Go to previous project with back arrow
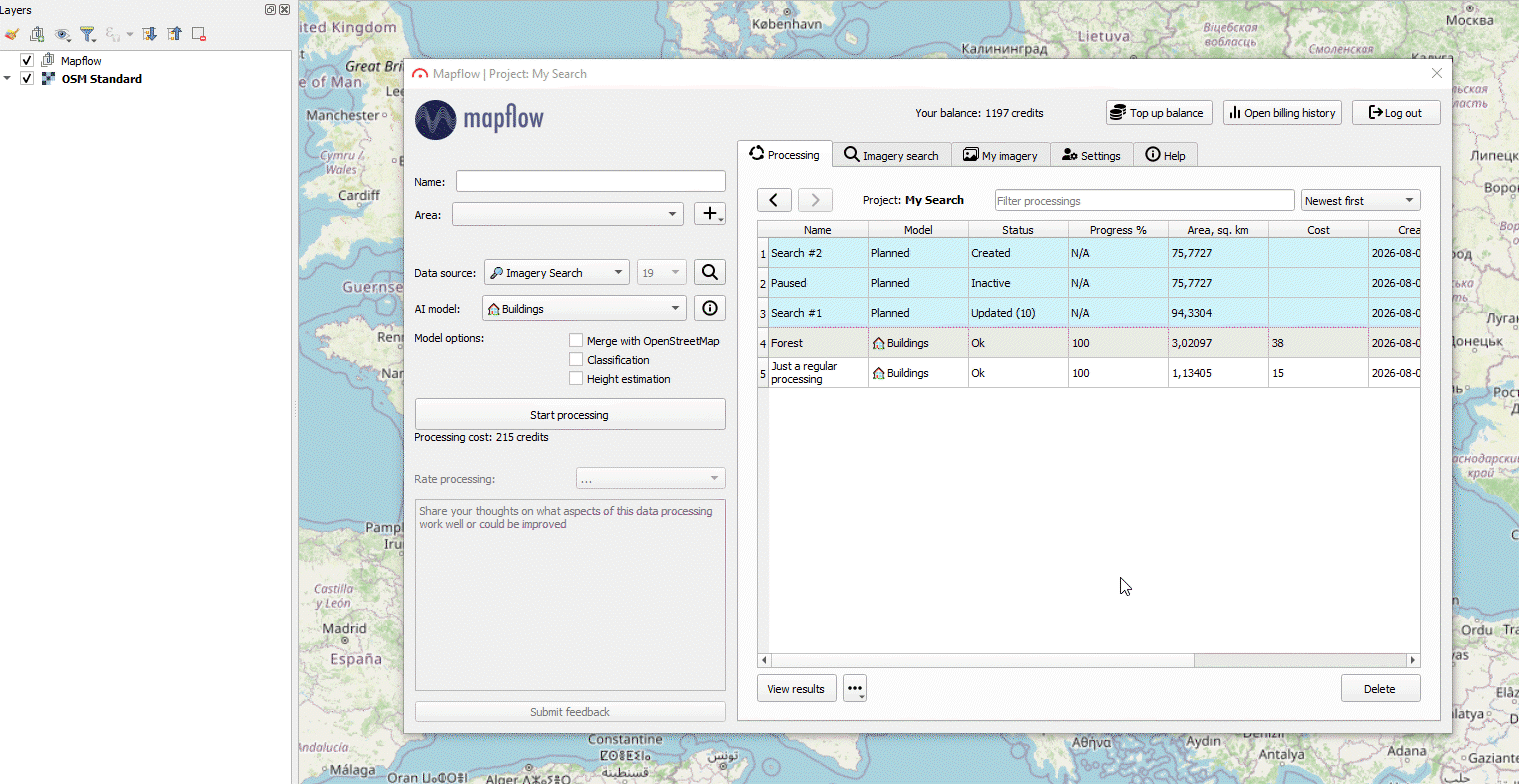 [774, 200]
